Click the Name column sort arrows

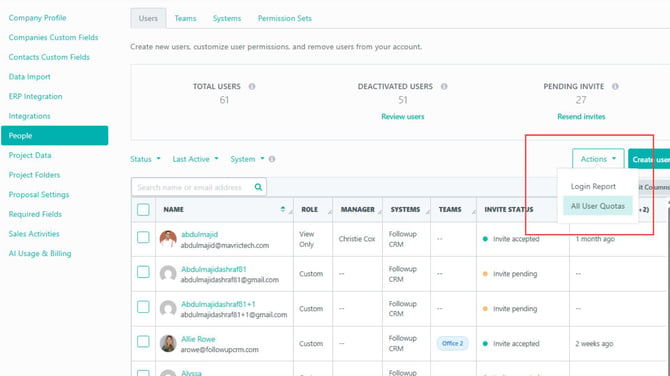click(x=283, y=209)
